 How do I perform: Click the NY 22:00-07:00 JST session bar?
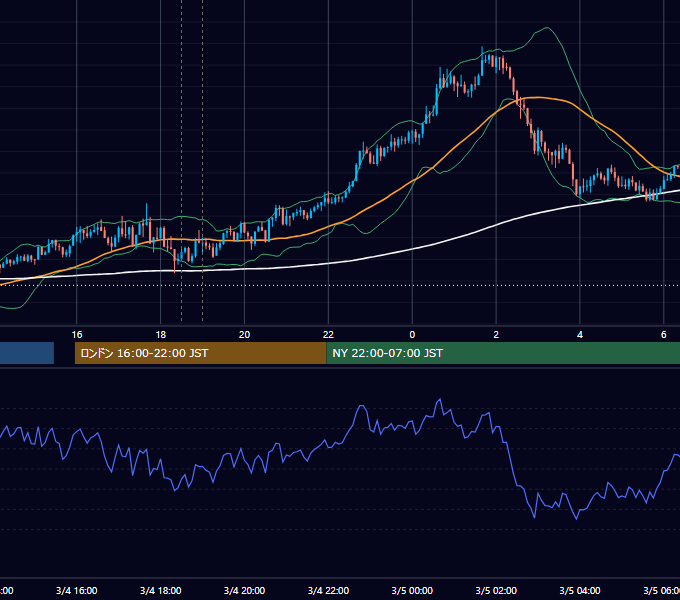(503, 353)
